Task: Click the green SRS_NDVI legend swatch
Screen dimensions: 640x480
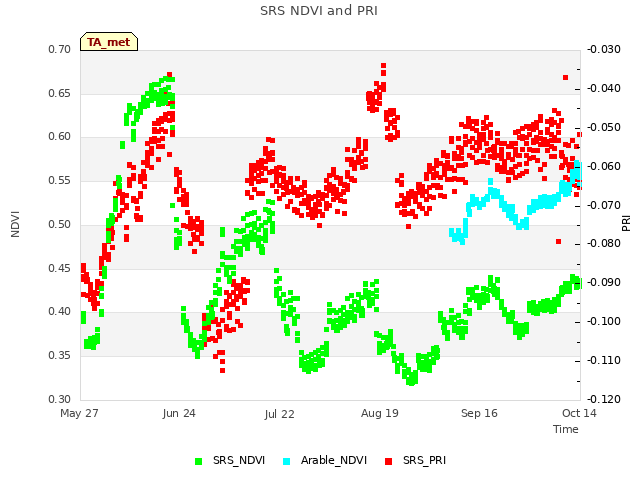Action: click(x=199, y=461)
